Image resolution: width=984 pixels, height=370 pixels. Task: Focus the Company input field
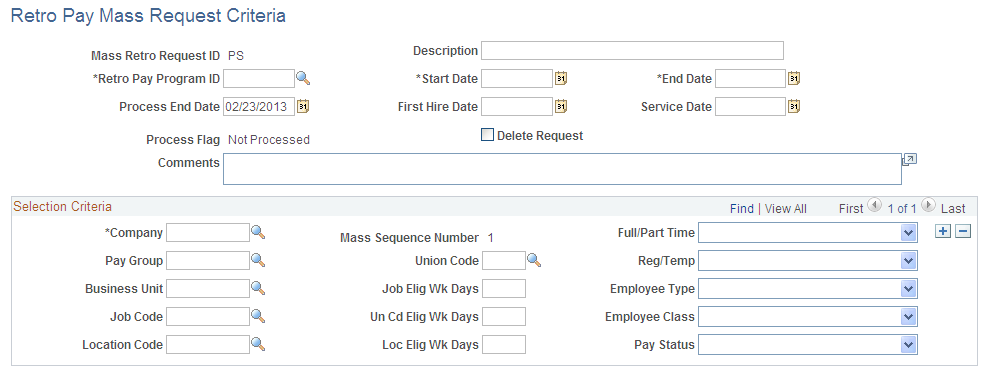click(x=208, y=233)
